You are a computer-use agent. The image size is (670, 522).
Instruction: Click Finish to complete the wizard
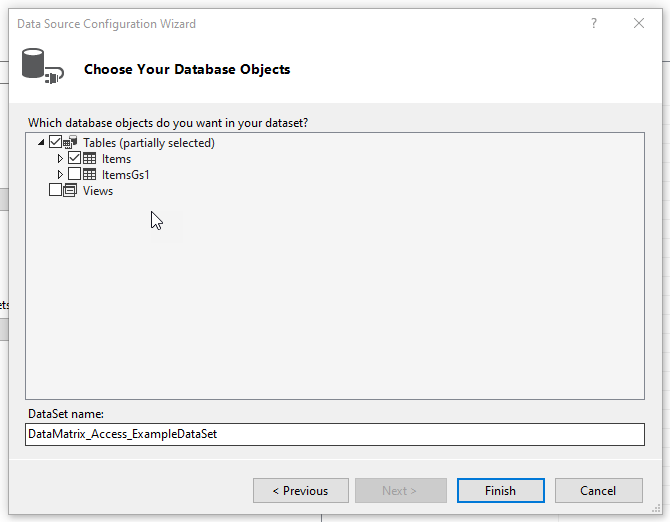[x=500, y=490]
